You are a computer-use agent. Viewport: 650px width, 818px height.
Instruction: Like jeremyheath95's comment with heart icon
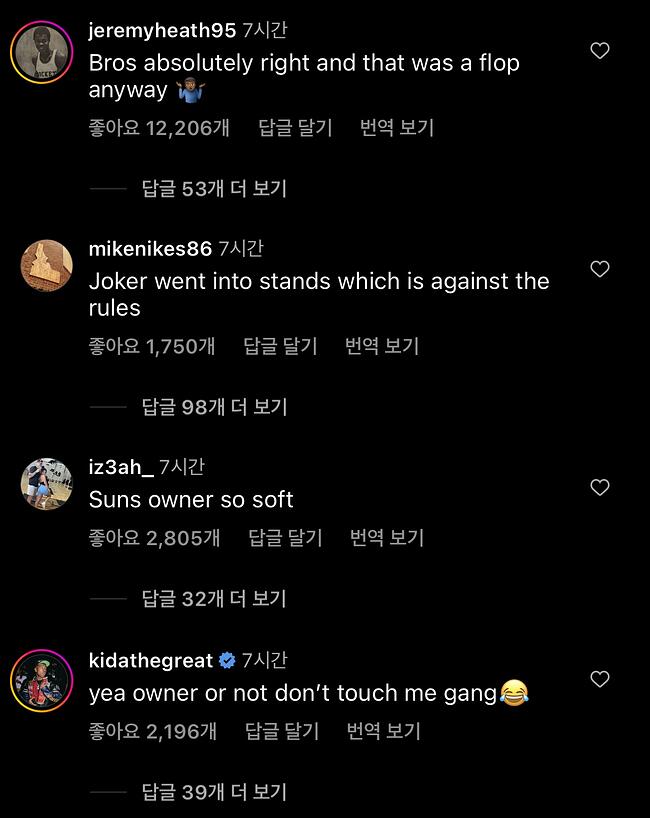(600, 51)
